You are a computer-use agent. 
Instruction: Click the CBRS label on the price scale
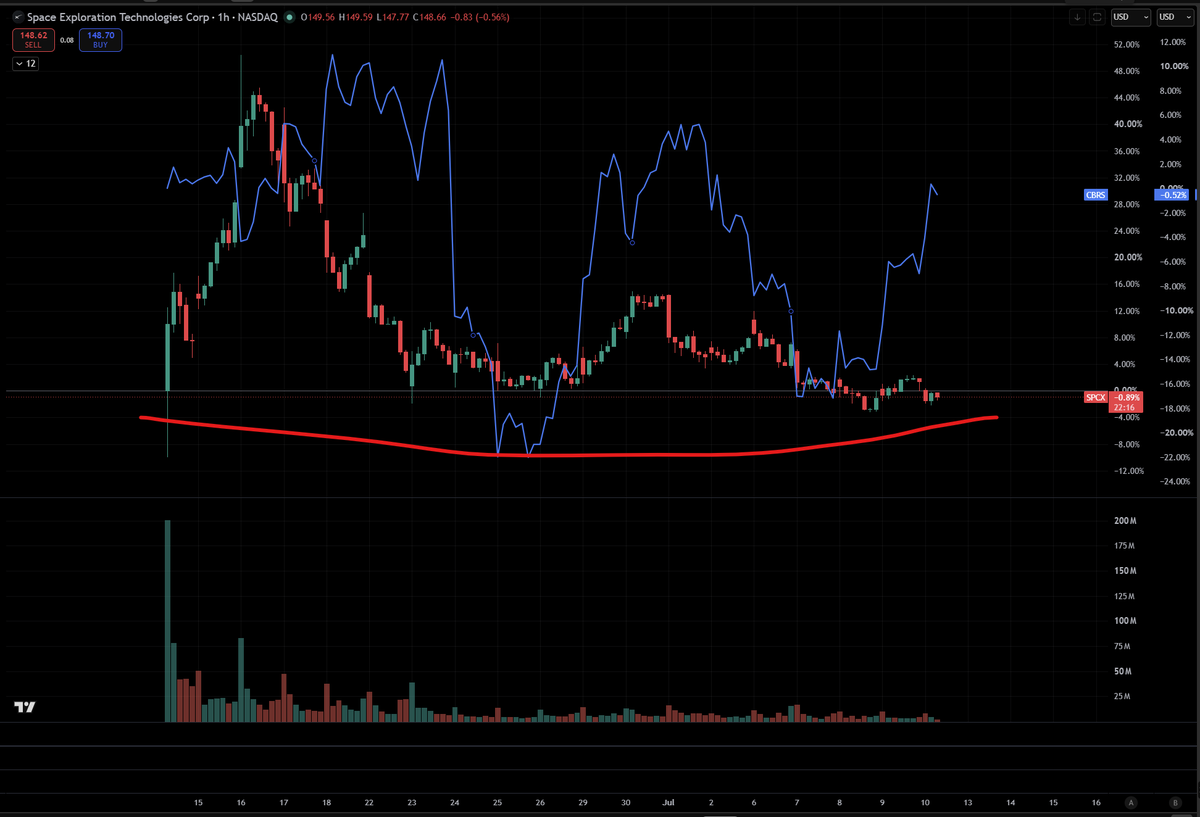1095,195
